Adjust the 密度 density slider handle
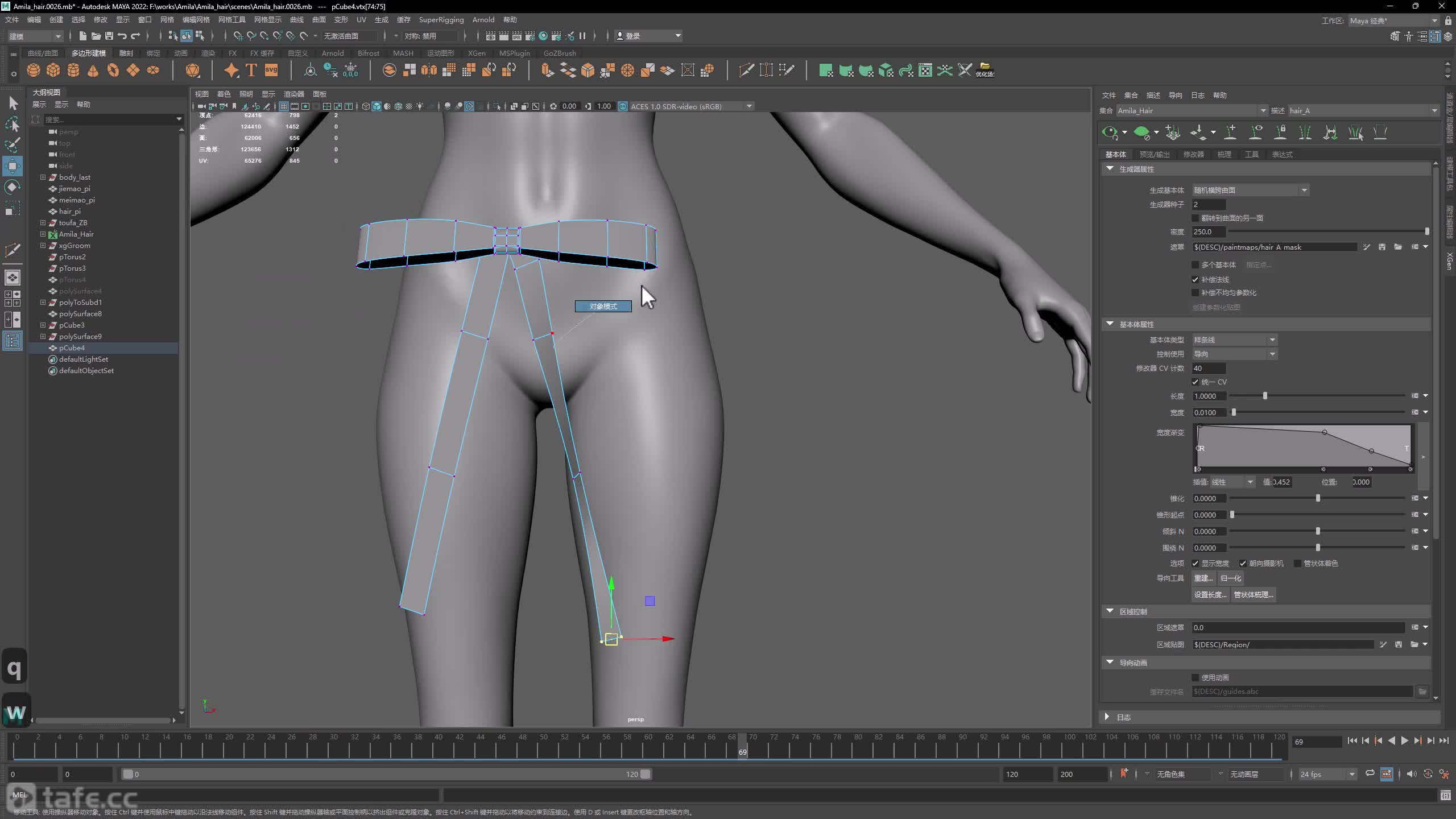Viewport: 1456px width, 819px height. tap(1427, 231)
